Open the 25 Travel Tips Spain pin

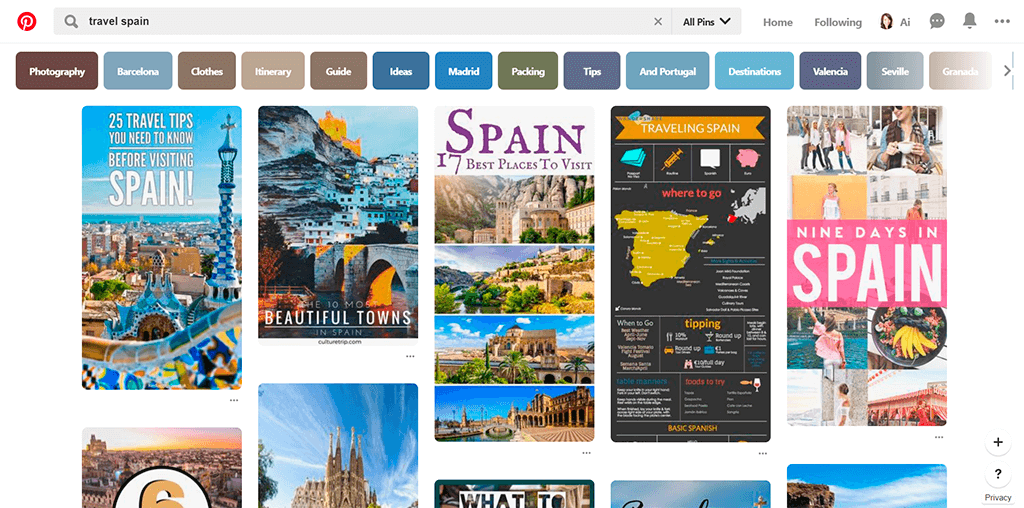(161, 248)
